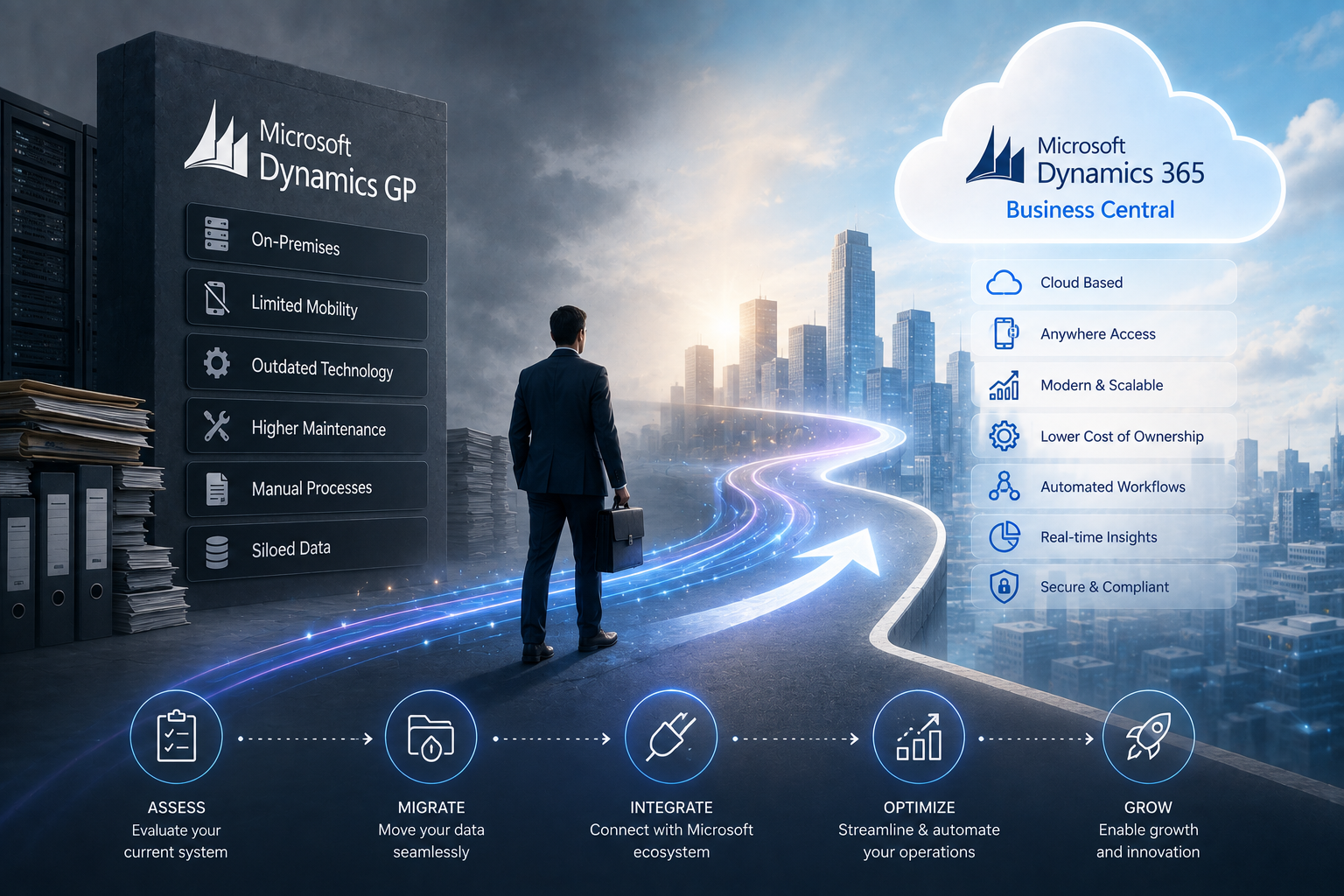This screenshot has height=896, width=1344.
Task: Click the phone icon beside Anywhere Access
Action: [1004, 333]
